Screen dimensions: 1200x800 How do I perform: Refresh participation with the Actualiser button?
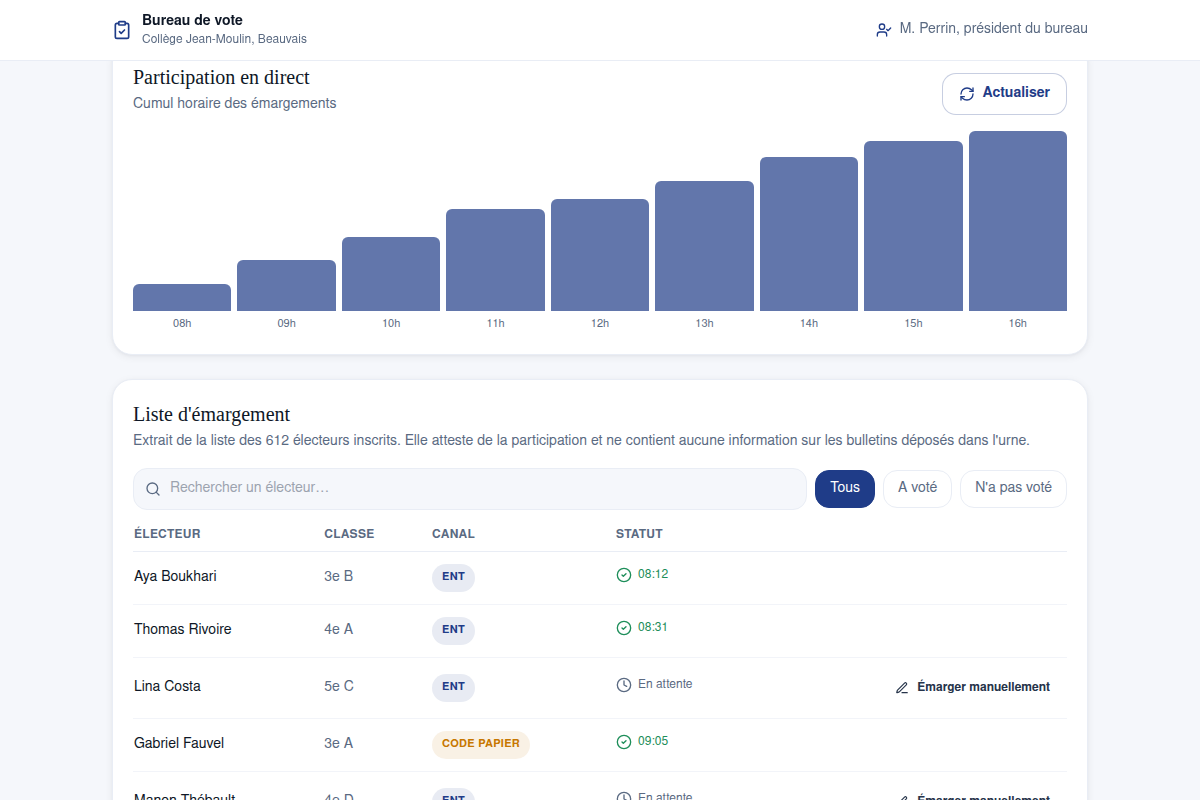pos(1004,94)
